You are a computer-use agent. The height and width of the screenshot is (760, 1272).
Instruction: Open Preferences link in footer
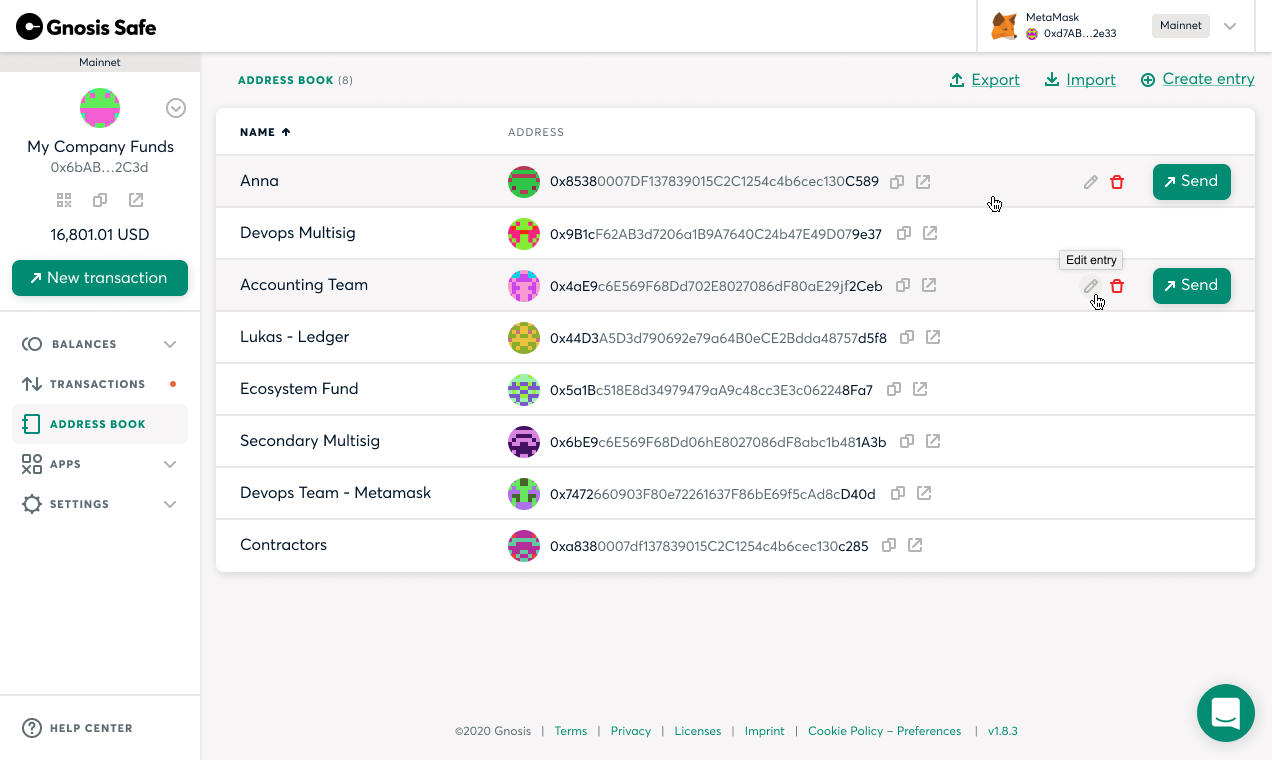(929, 731)
